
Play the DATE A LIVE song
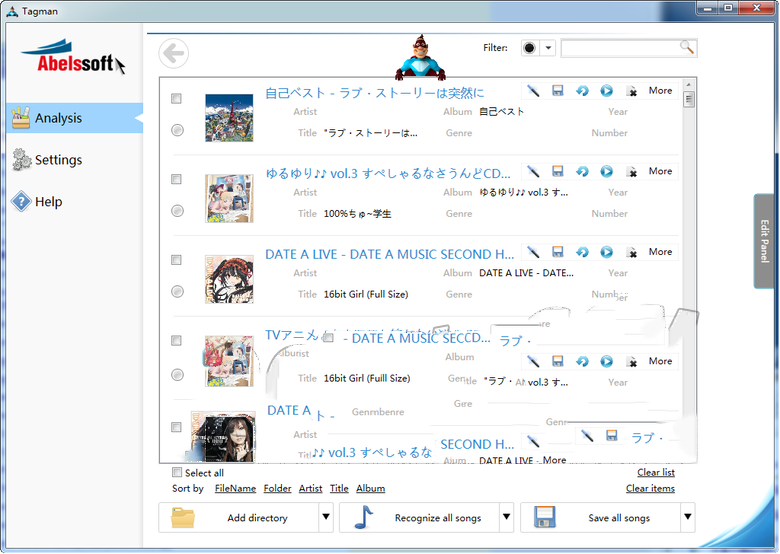coord(606,252)
